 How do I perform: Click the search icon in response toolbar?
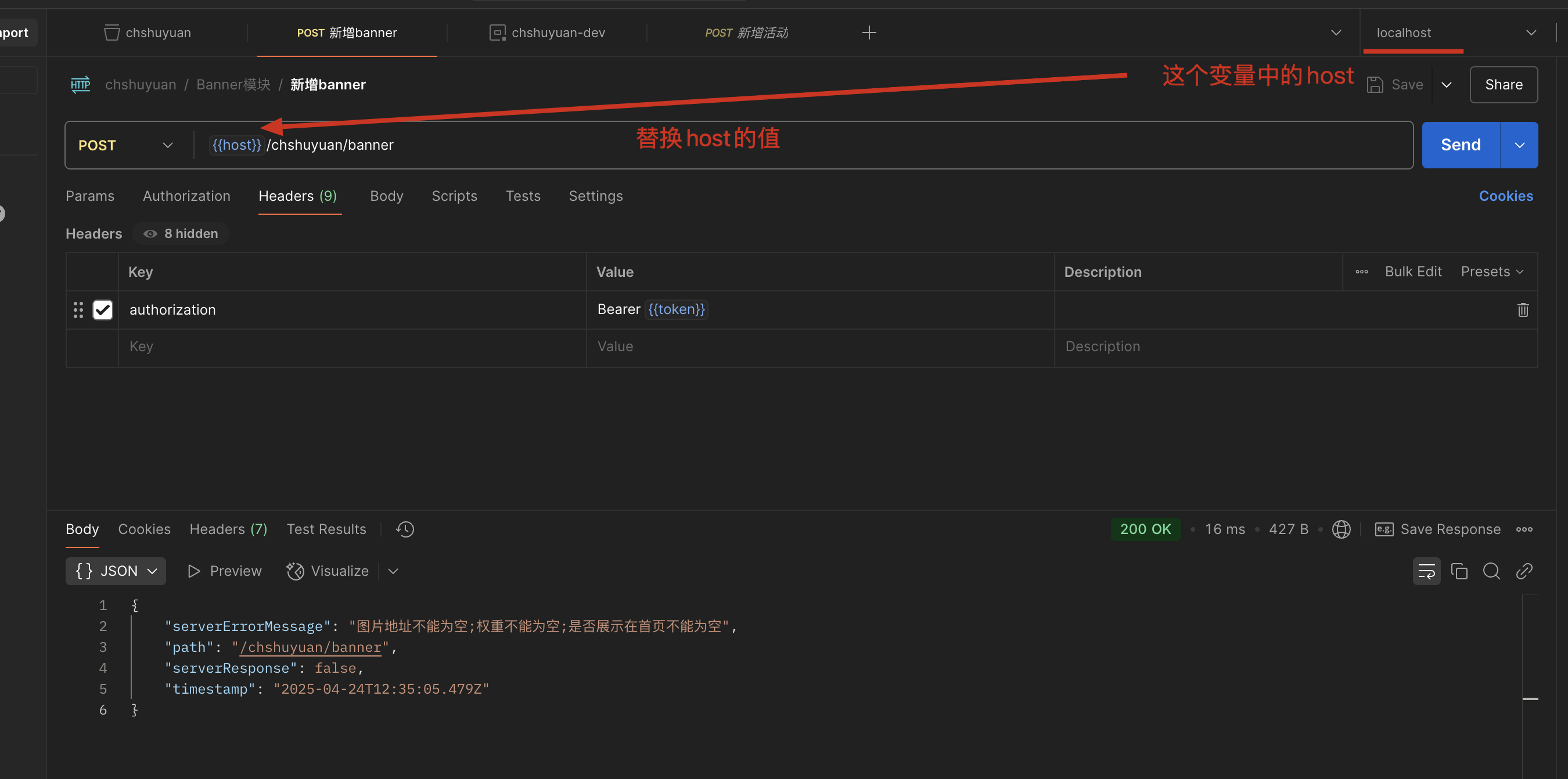[1491, 571]
